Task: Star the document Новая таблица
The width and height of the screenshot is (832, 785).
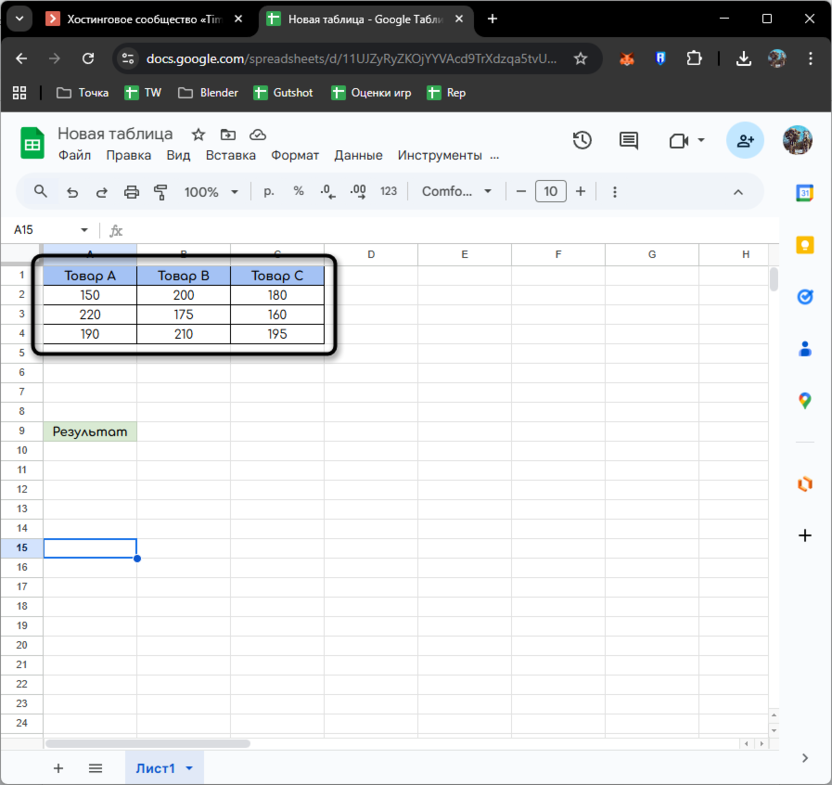Action: 198,134
